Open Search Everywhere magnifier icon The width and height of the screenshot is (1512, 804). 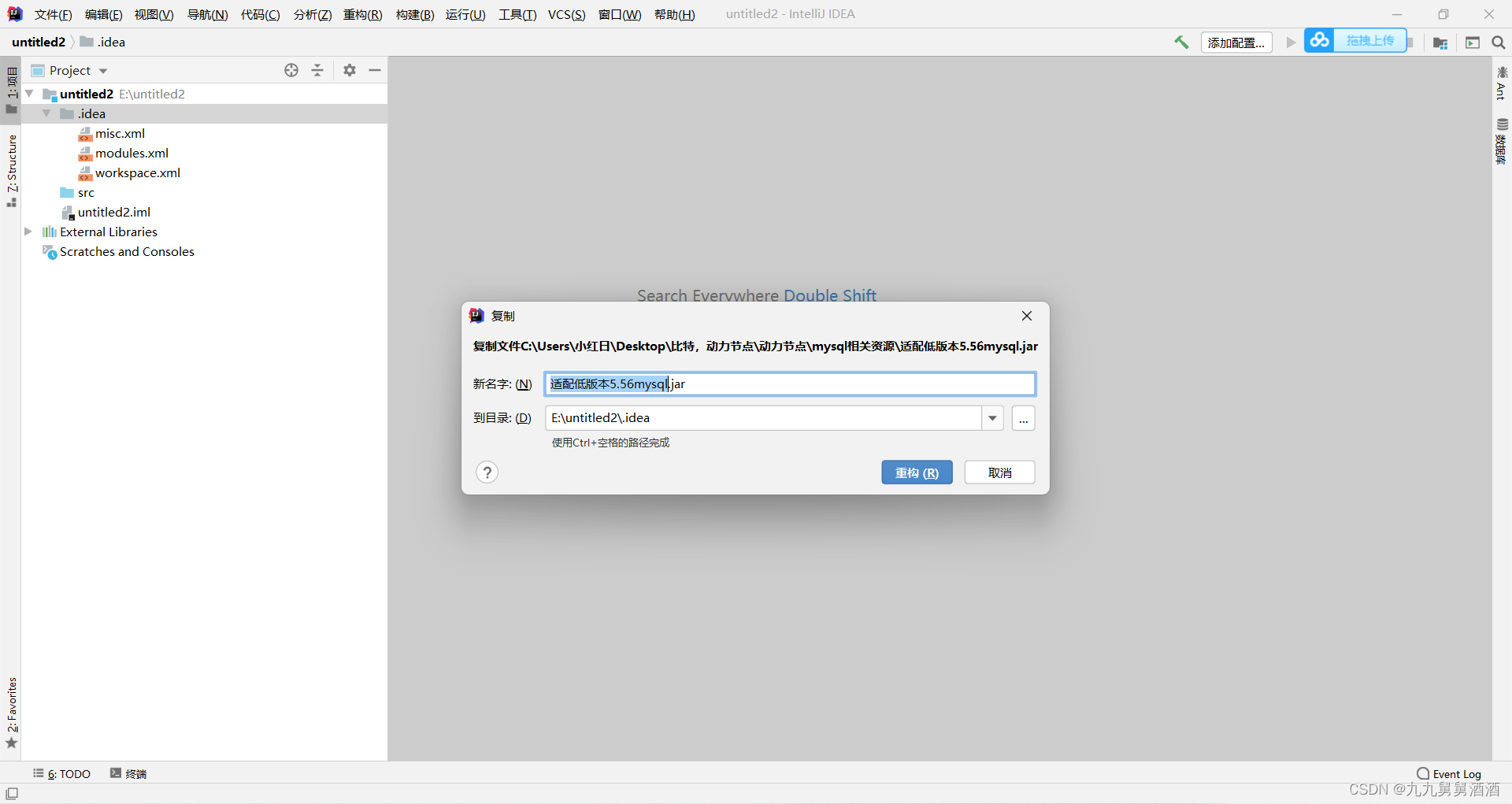pyautogui.click(x=1499, y=43)
